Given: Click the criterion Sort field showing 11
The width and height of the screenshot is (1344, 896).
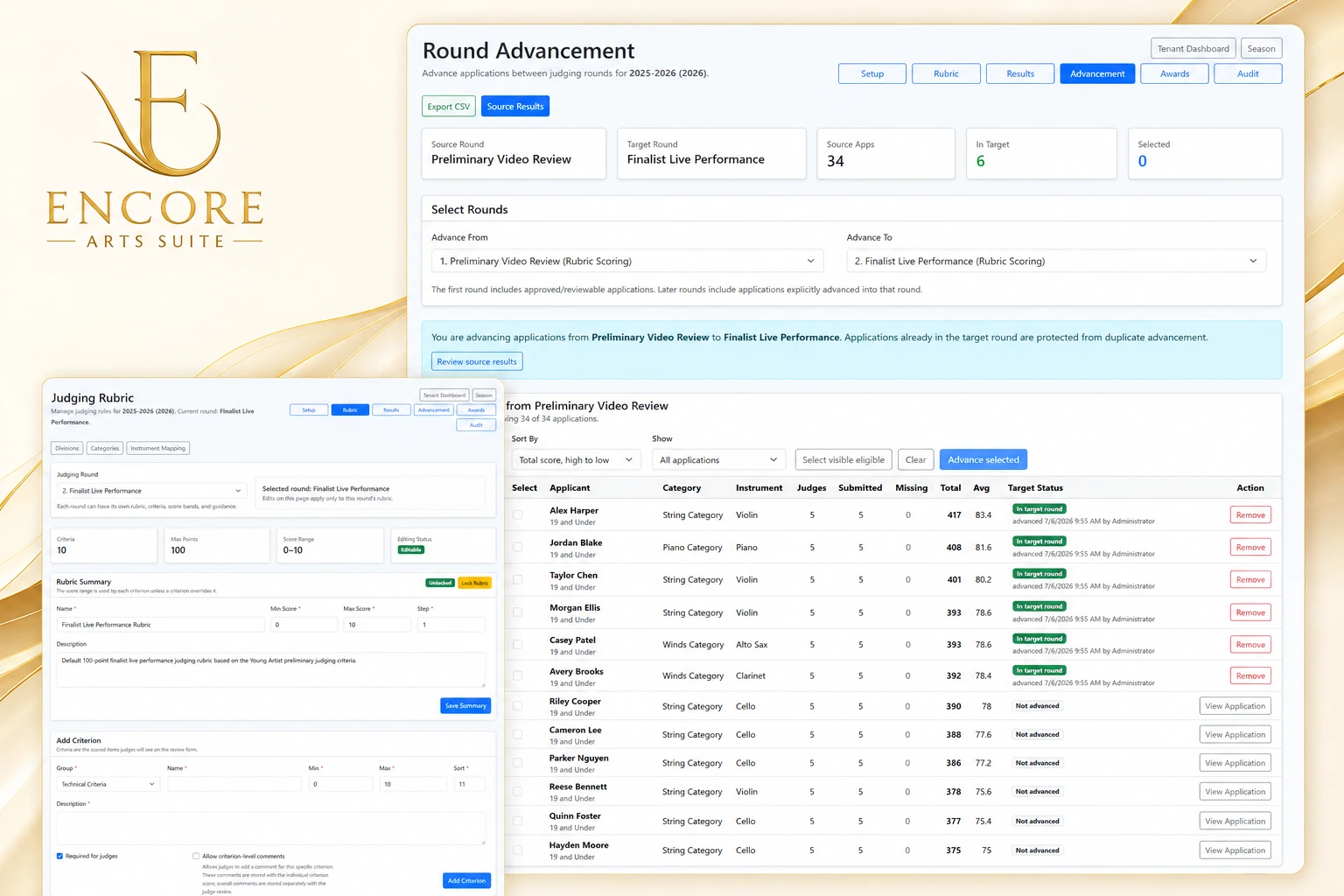Looking at the screenshot, I should [469, 784].
